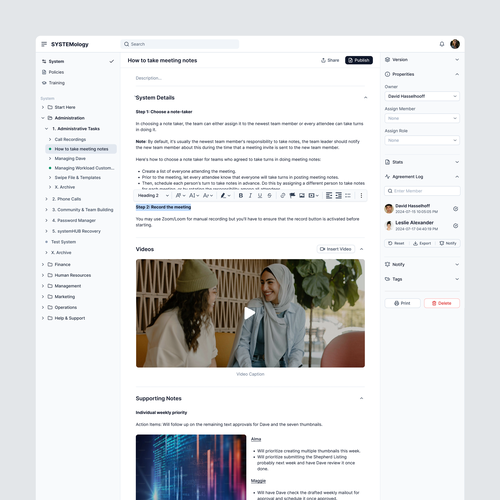Expand the Start Here folder

pos(43,107)
